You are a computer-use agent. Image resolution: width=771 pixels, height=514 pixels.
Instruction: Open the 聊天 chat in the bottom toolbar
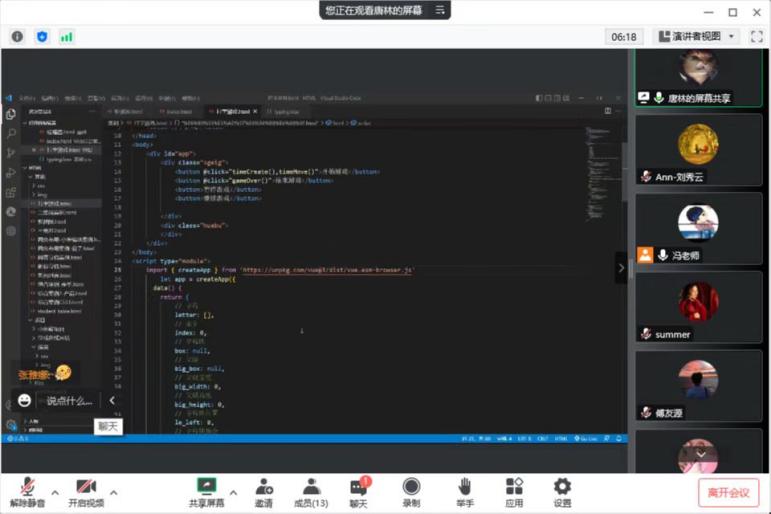pos(359,491)
